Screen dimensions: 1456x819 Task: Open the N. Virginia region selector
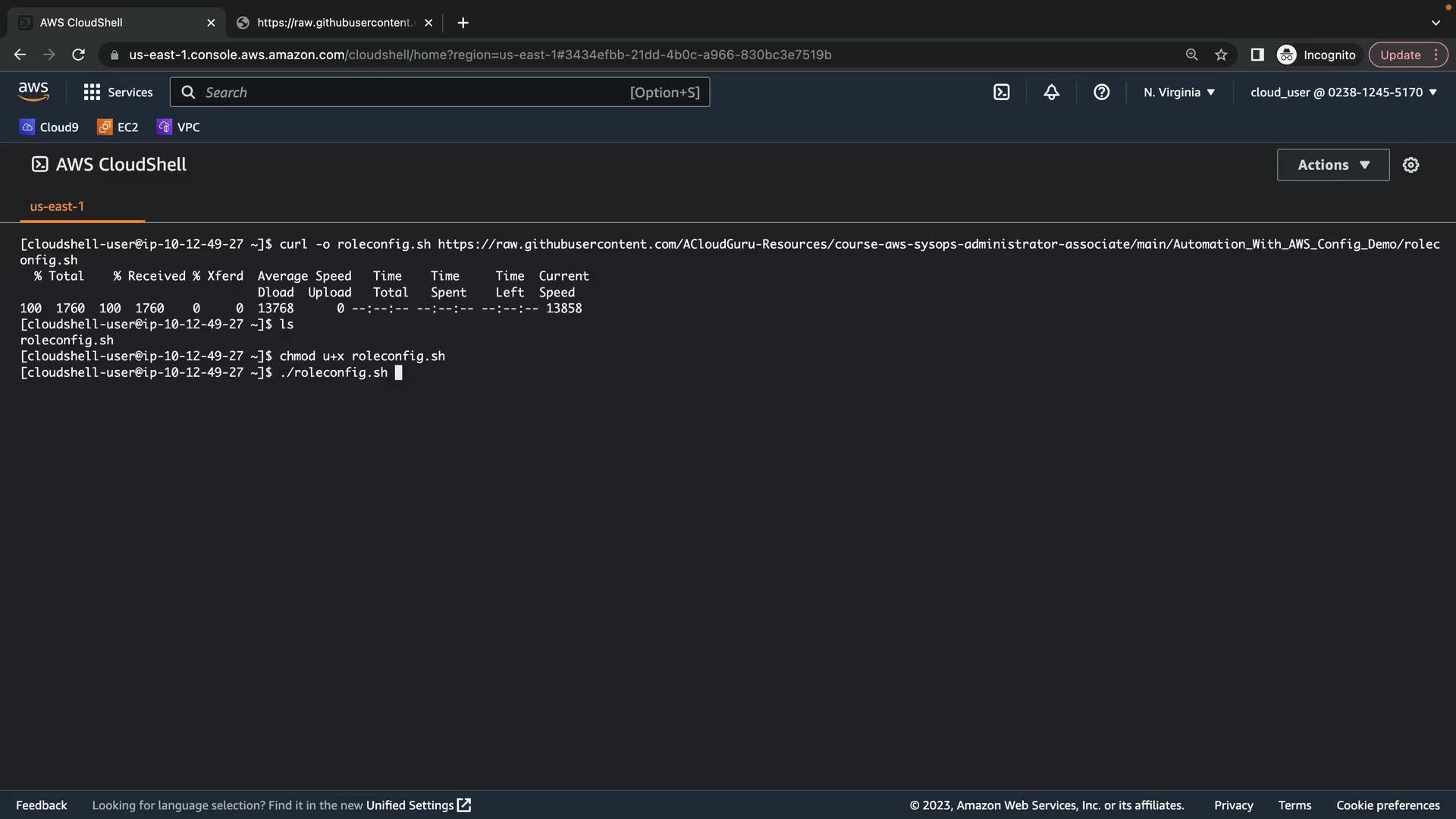(1178, 93)
